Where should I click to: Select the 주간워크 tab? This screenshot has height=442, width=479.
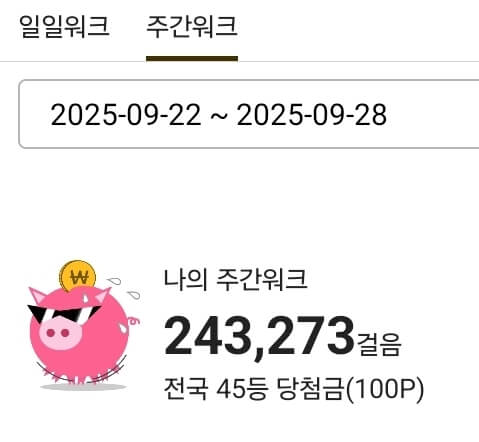(192, 26)
